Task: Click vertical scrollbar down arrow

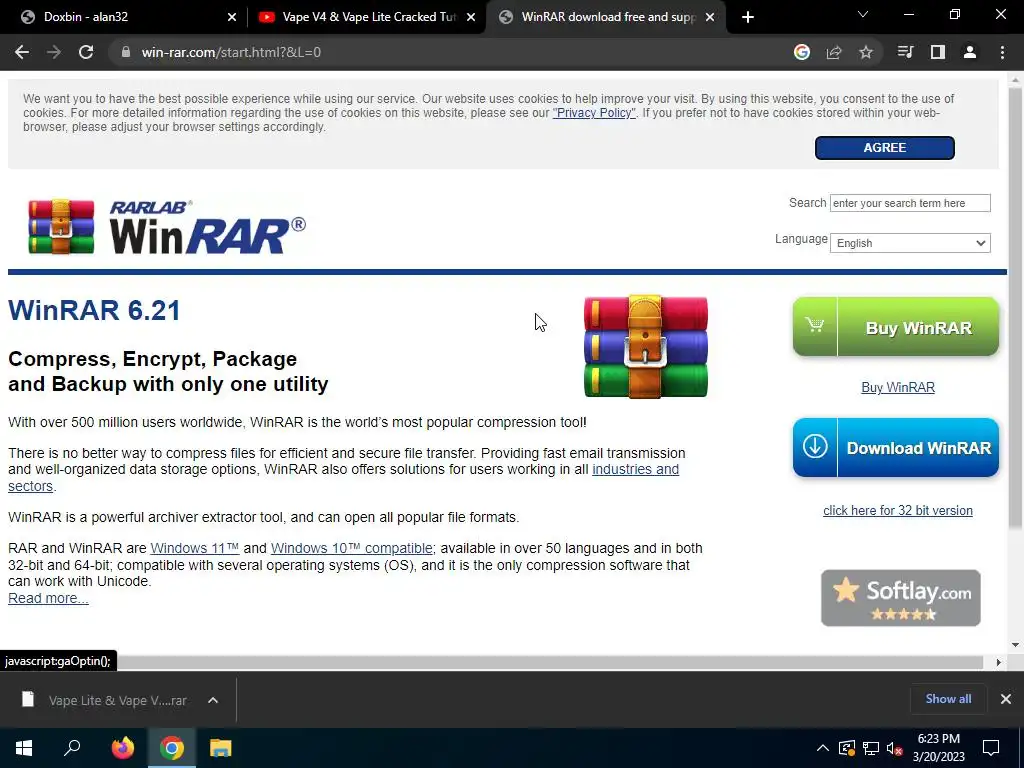Action: pyautogui.click(x=1015, y=645)
